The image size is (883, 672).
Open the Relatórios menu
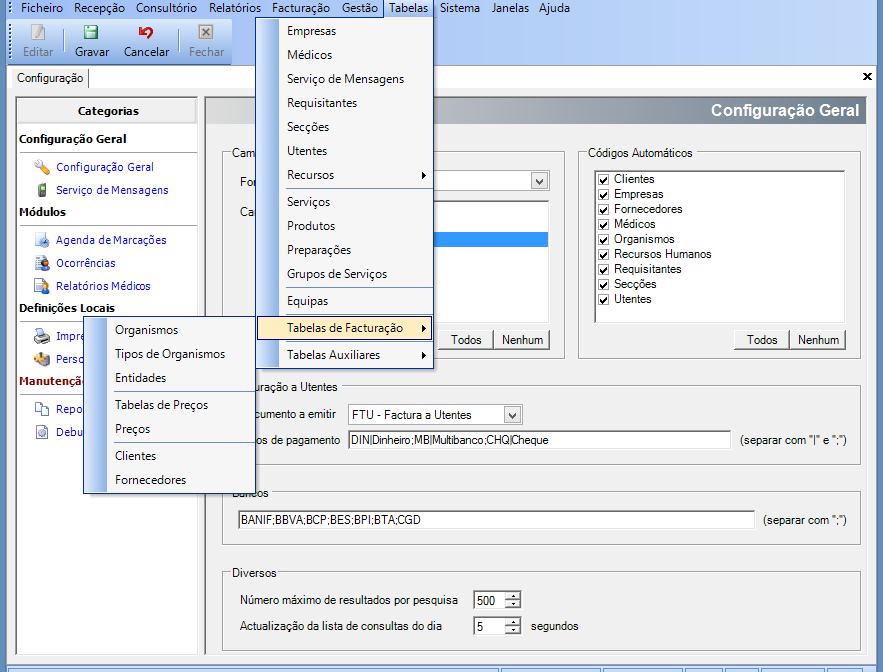tap(235, 8)
